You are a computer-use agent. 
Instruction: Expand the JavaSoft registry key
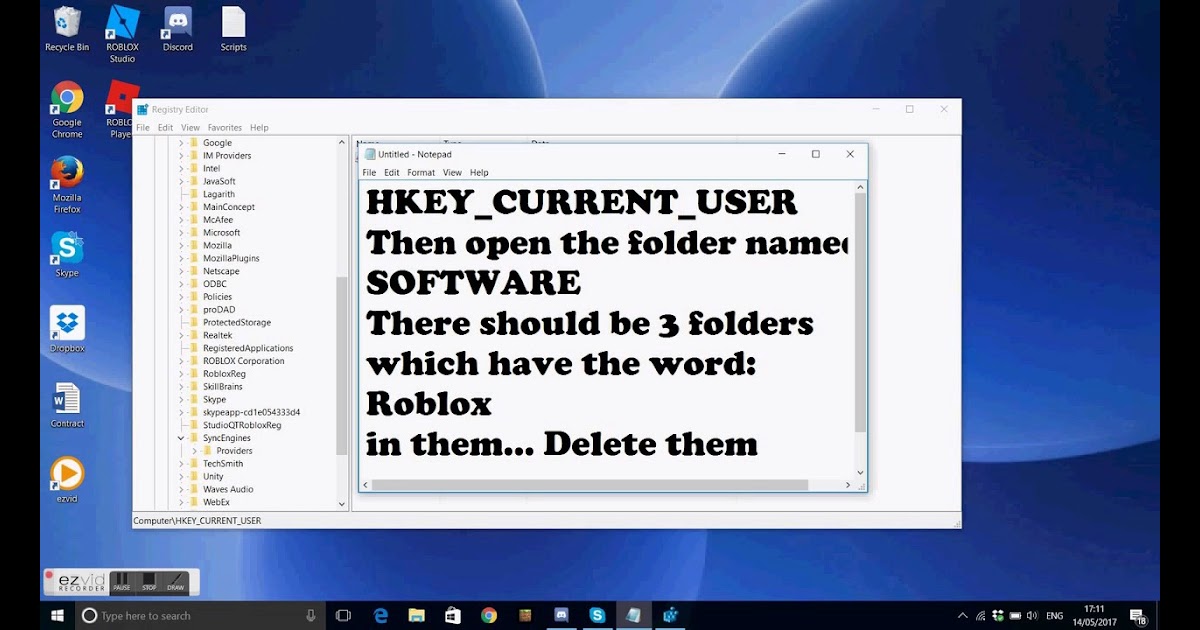click(182, 181)
